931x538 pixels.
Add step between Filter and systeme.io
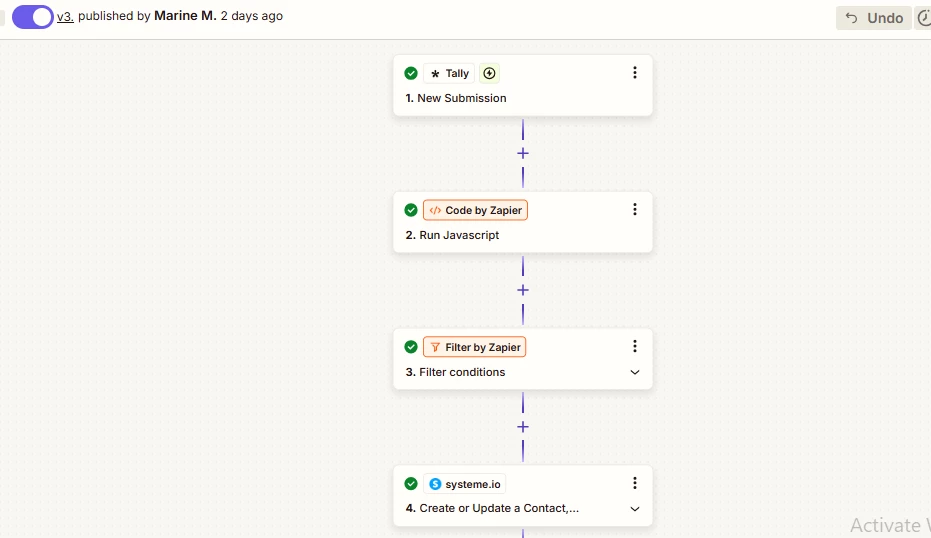[x=522, y=426]
